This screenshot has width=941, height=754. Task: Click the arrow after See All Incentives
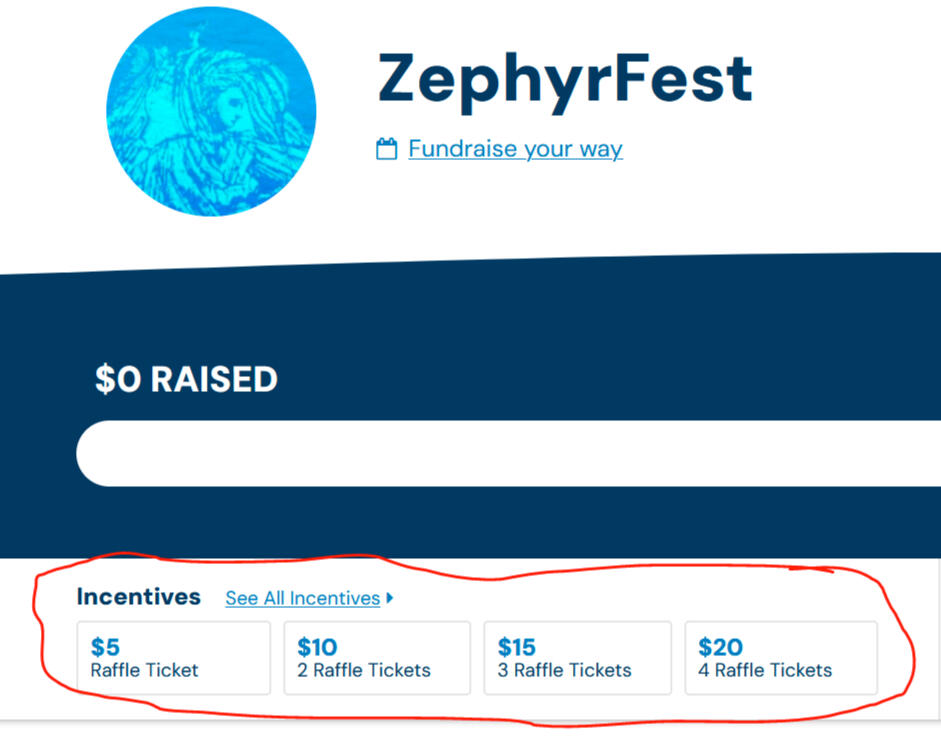(390, 598)
